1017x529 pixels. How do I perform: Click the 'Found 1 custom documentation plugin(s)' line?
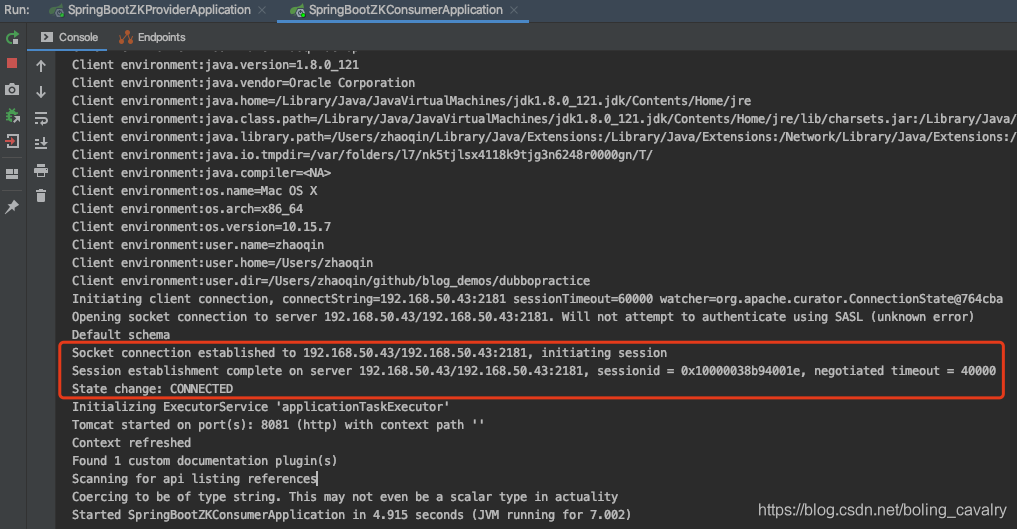click(204, 460)
